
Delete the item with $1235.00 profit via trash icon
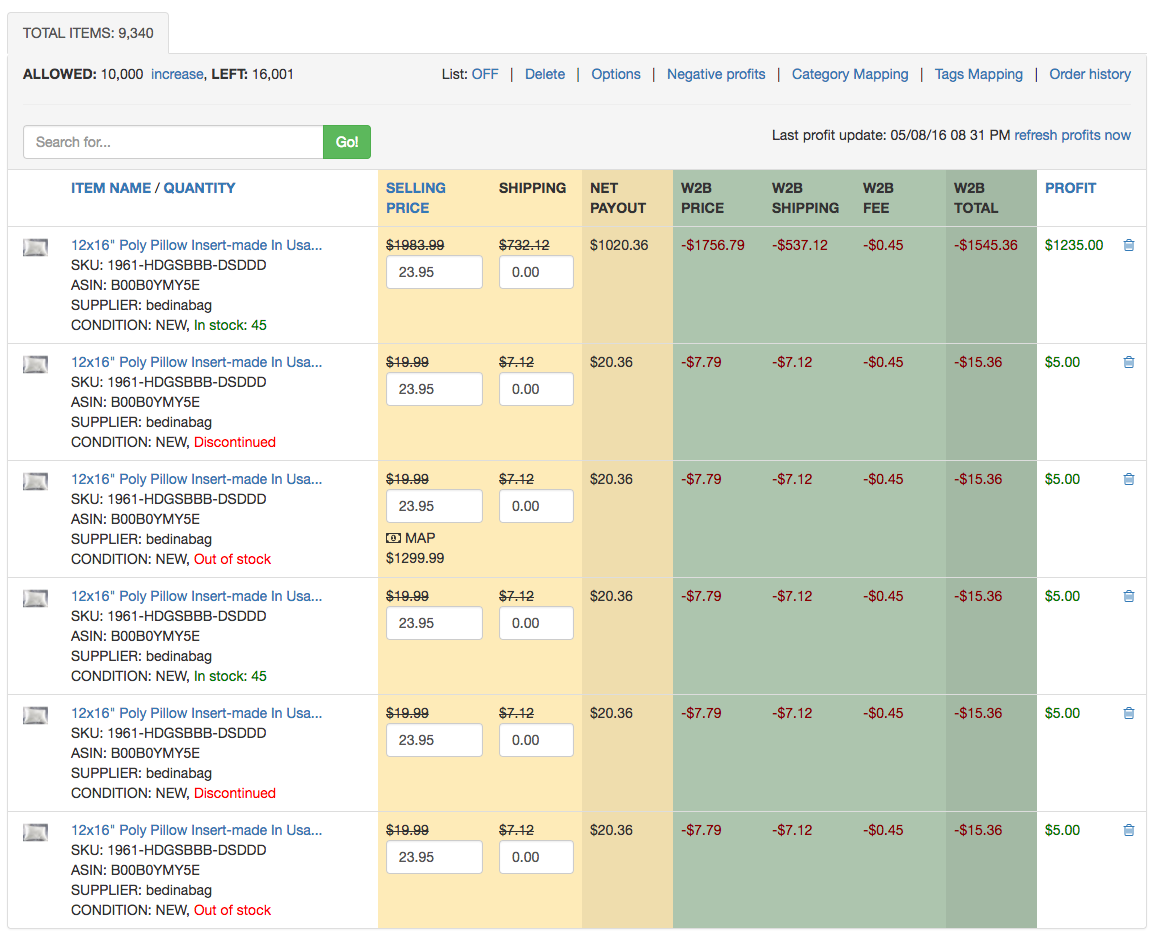tap(1128, 245)
